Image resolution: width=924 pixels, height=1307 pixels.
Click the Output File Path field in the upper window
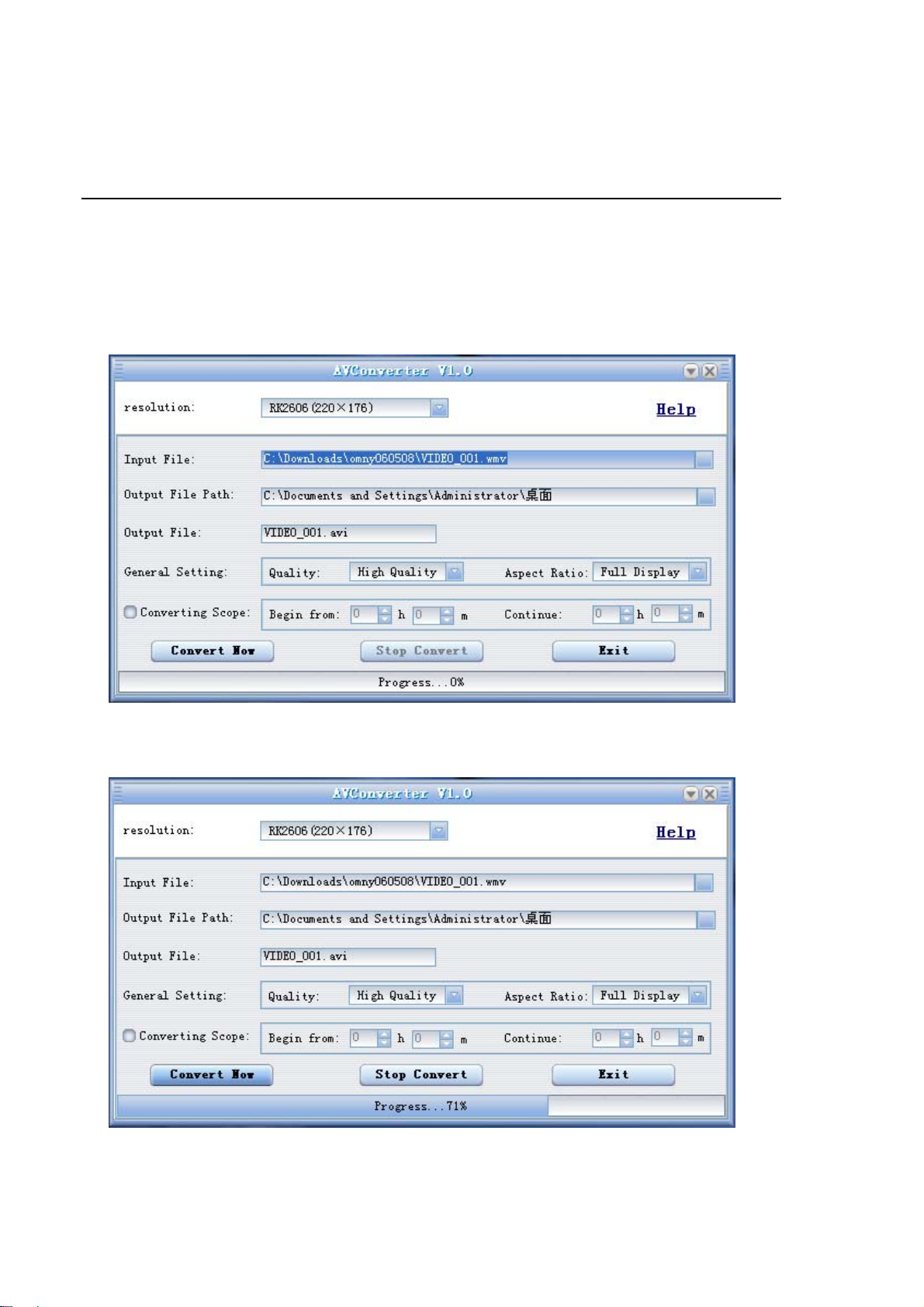479,496
